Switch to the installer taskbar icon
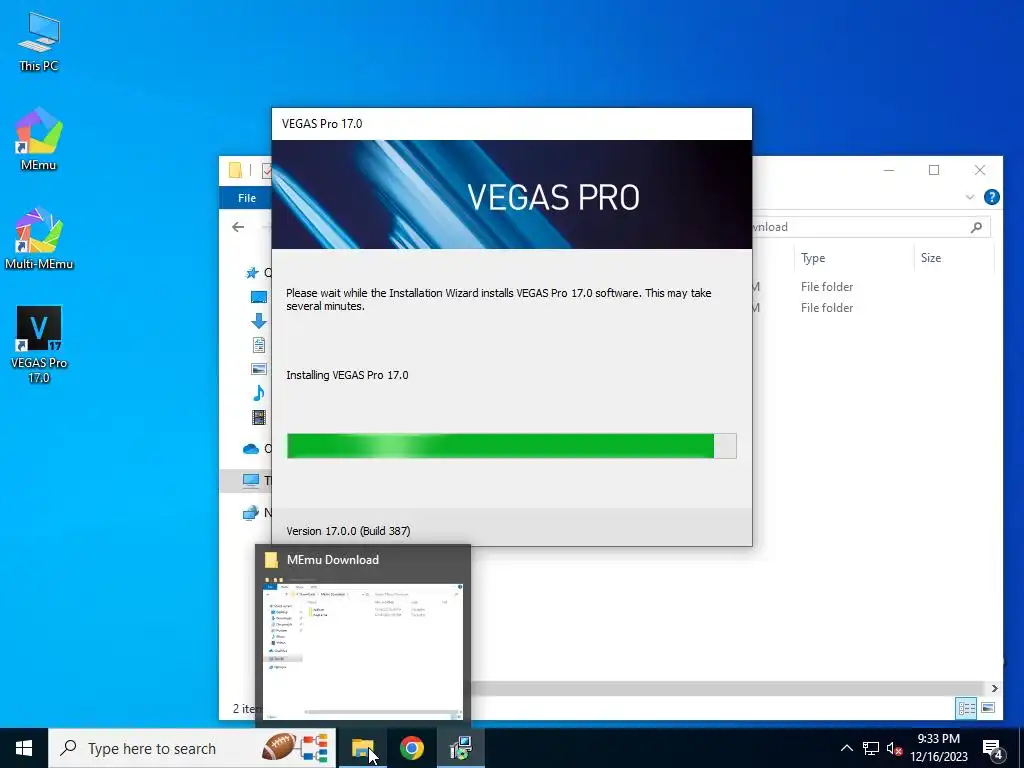The height and width of the screenshot is (768, 1024). (461, 748)
